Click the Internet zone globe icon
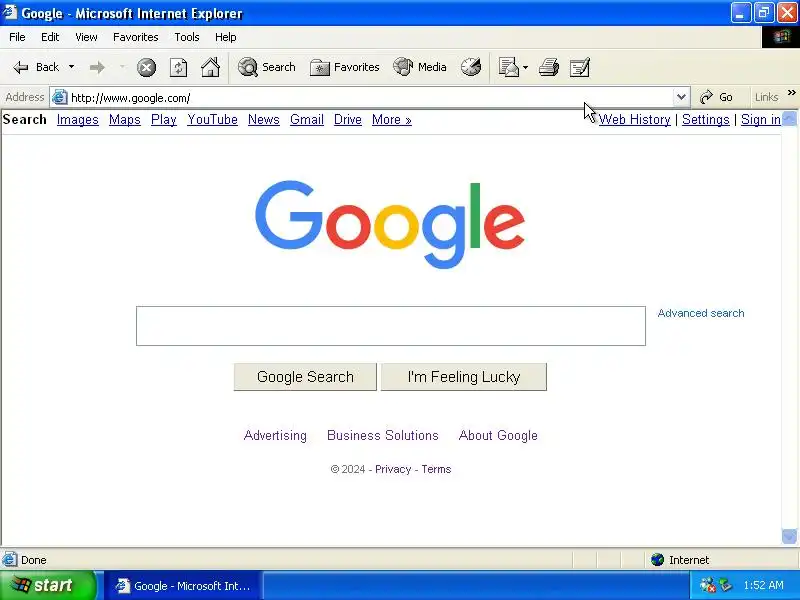Screen dimensions: 800x600 pyautogui.click(x=657, y=560)
